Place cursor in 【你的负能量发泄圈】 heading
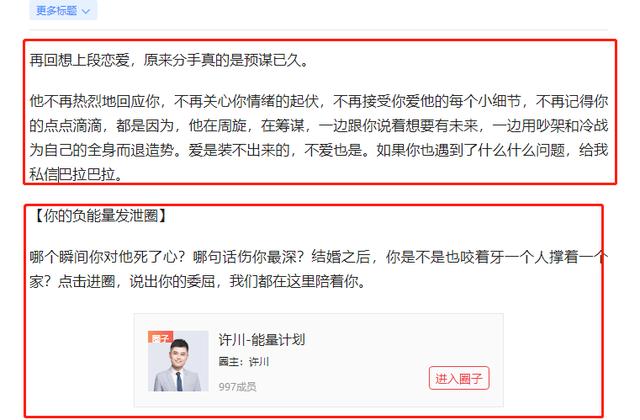Image resolution: width=640 pixels, height=420 pixels. coord(99,216)
